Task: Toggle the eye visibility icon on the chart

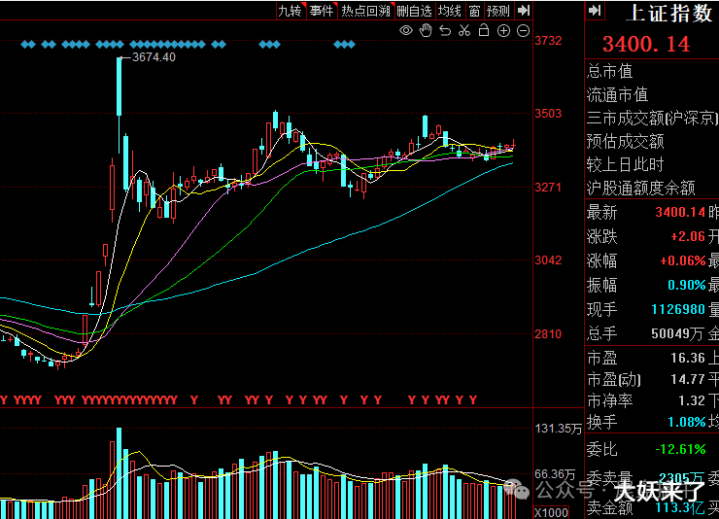Action: pyautogui.click(x=405, y=31)
